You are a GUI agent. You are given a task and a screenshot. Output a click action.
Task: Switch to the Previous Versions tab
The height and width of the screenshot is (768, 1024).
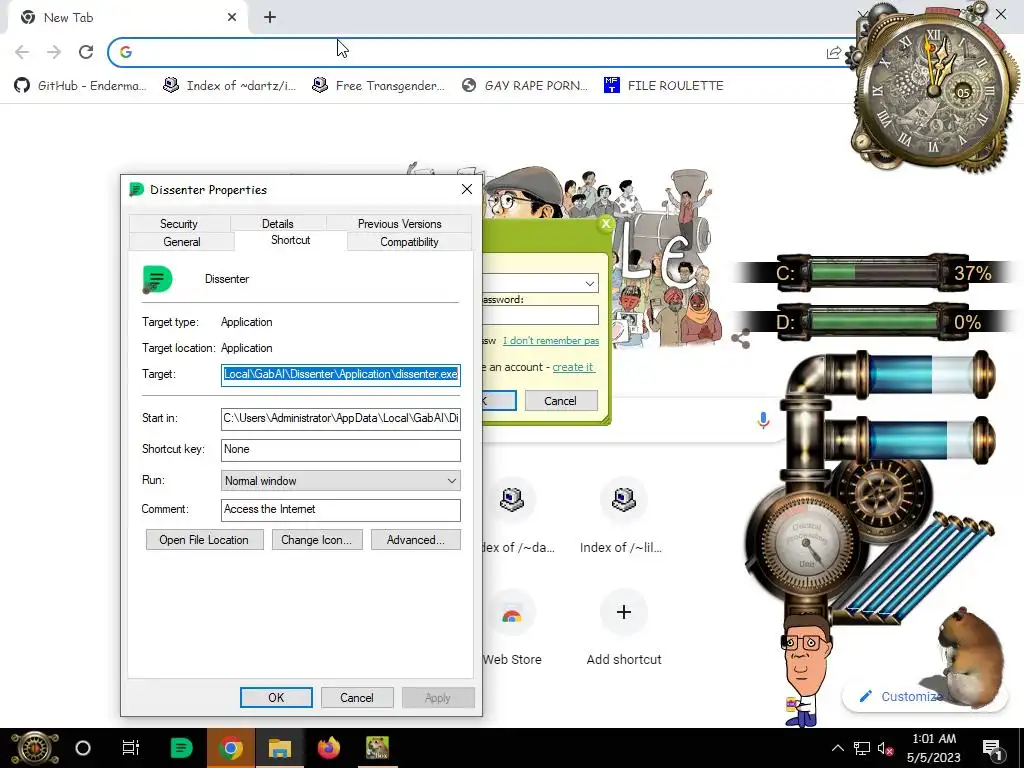399,223
